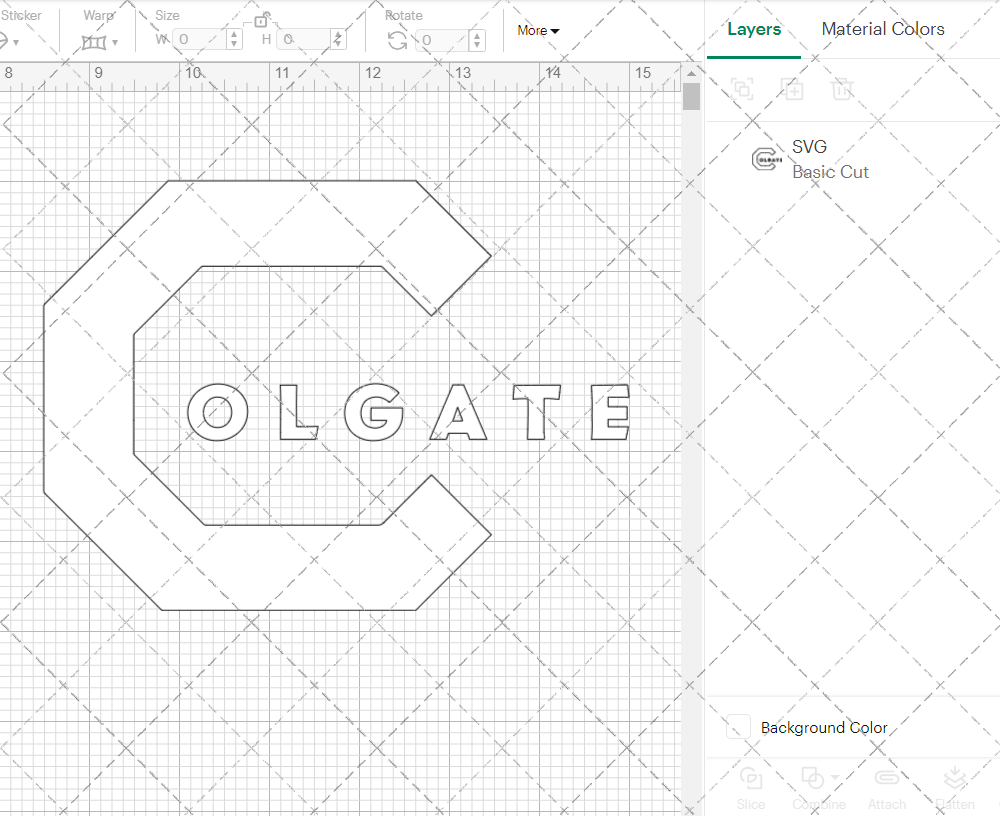Click the Rotate icon

click(x=397, y=41)
